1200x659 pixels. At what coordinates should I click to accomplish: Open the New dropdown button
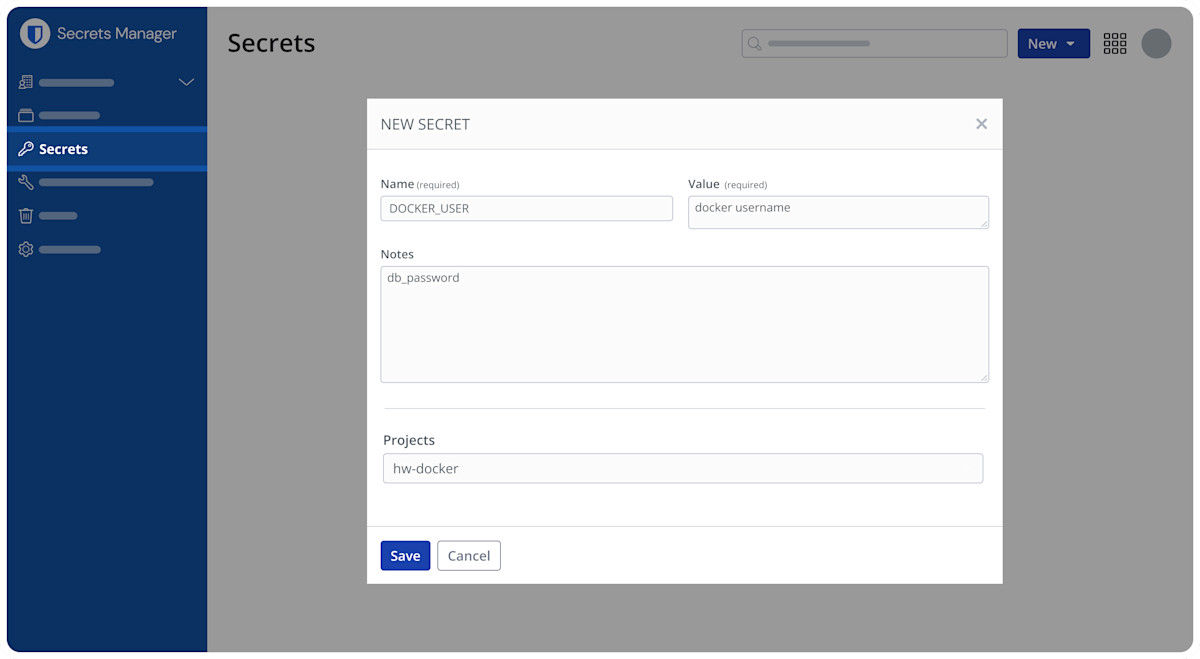[1053, 43]
